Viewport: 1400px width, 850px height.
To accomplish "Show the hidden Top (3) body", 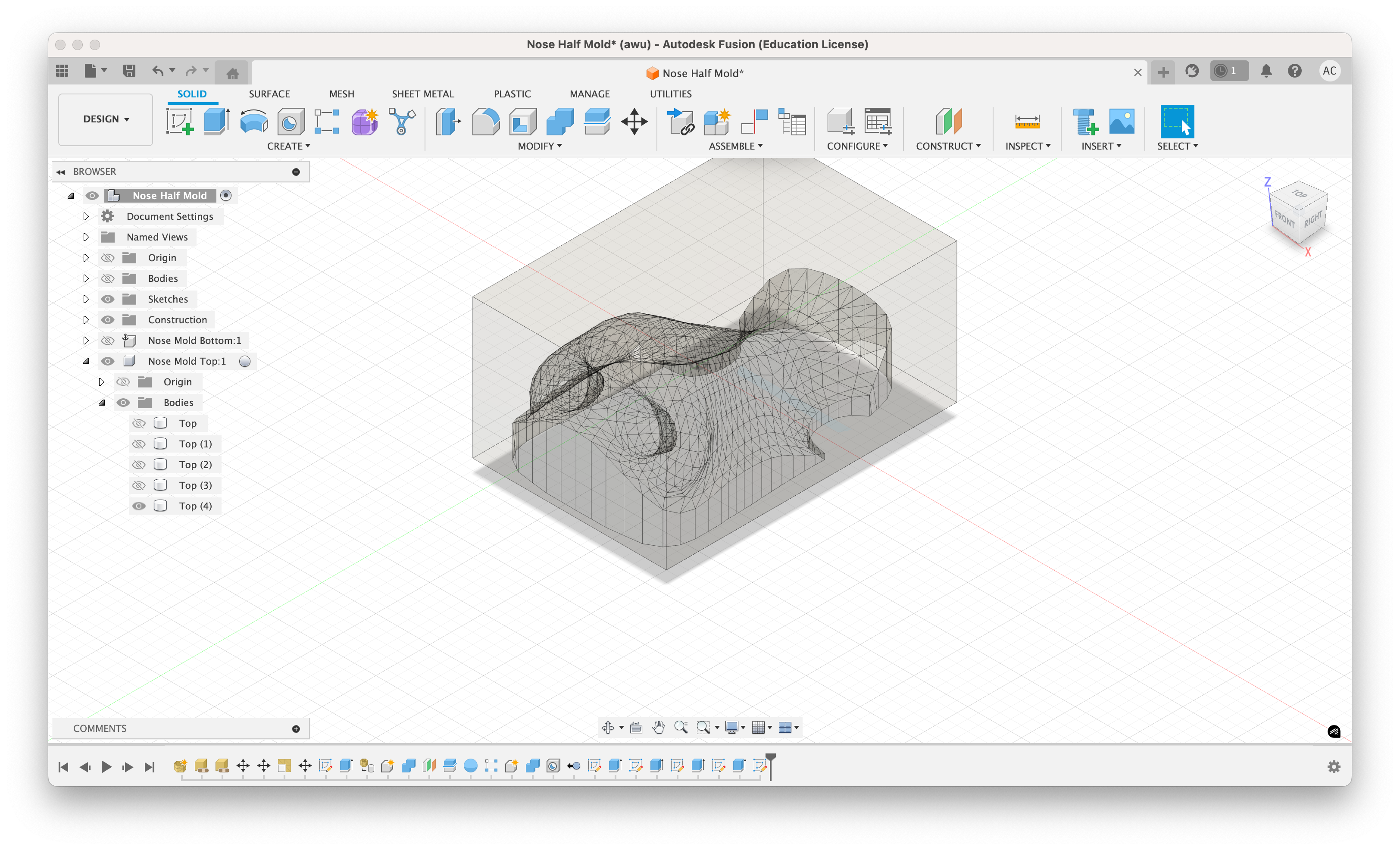I will pos(139,485).
